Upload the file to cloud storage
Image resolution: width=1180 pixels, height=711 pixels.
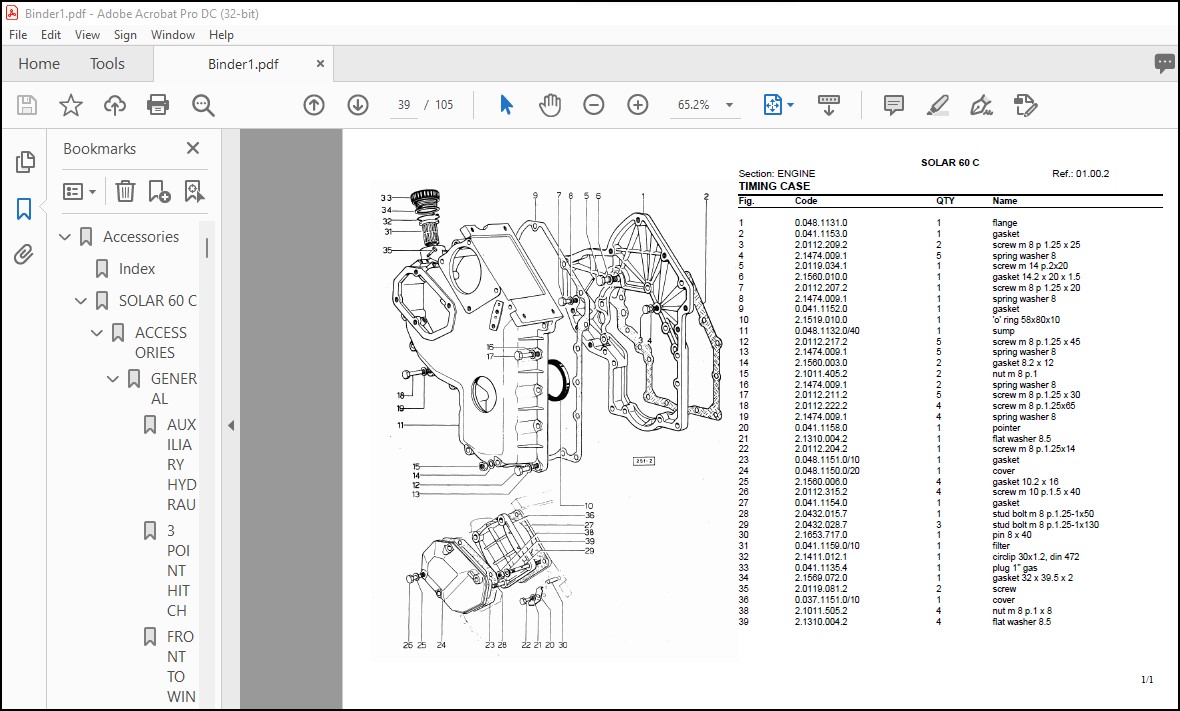[x=114, y=105]
